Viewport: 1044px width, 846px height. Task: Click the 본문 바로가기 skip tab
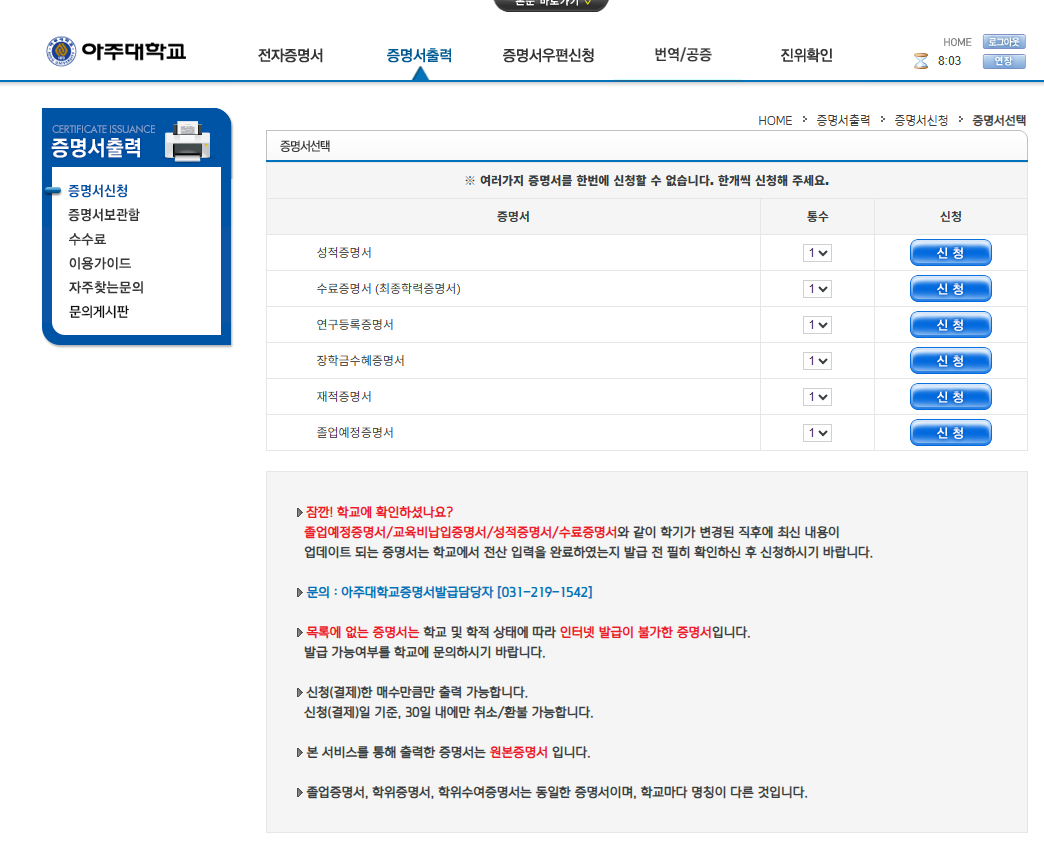(x=550, y=4)
